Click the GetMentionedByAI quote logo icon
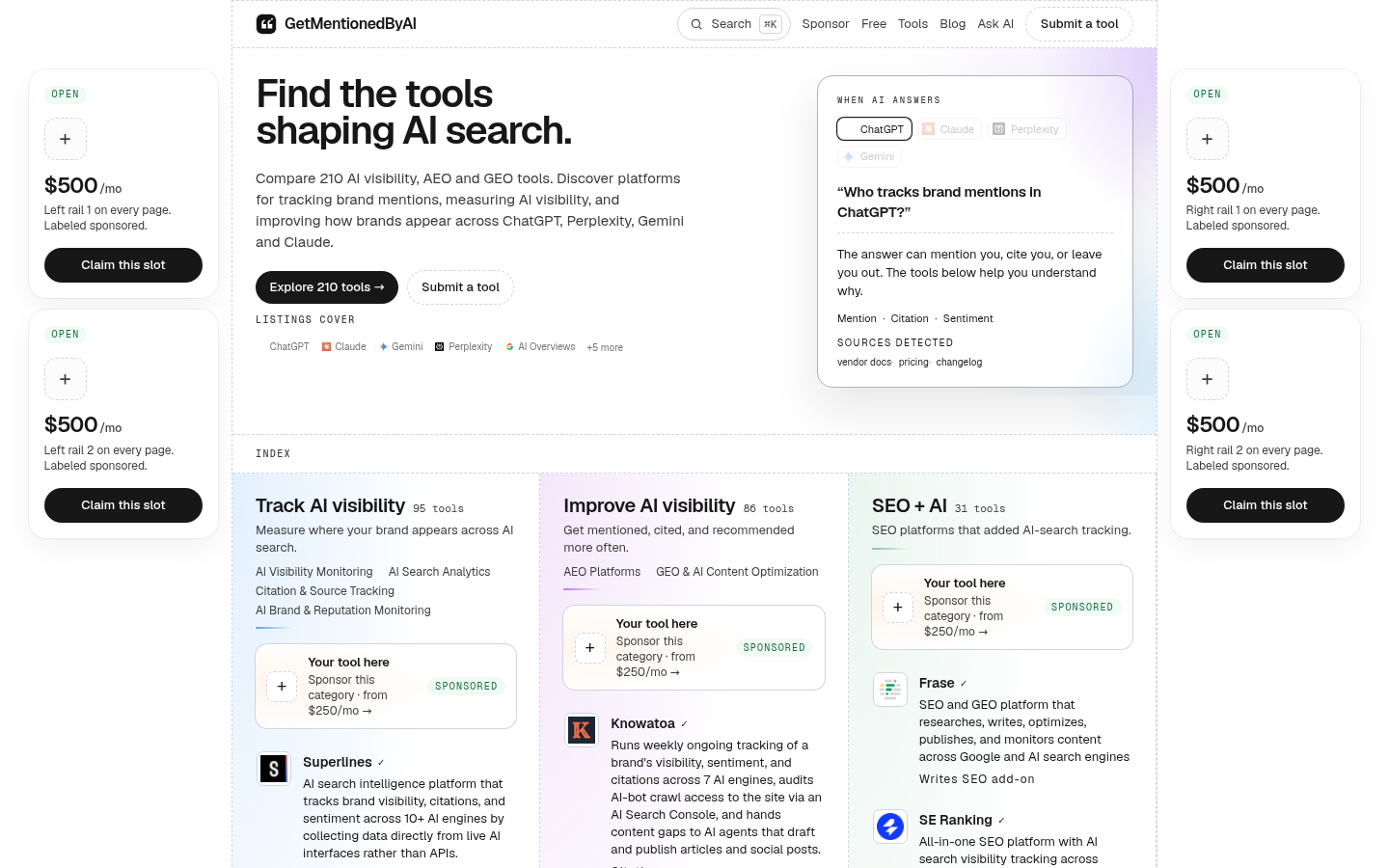 pos(266,24)
